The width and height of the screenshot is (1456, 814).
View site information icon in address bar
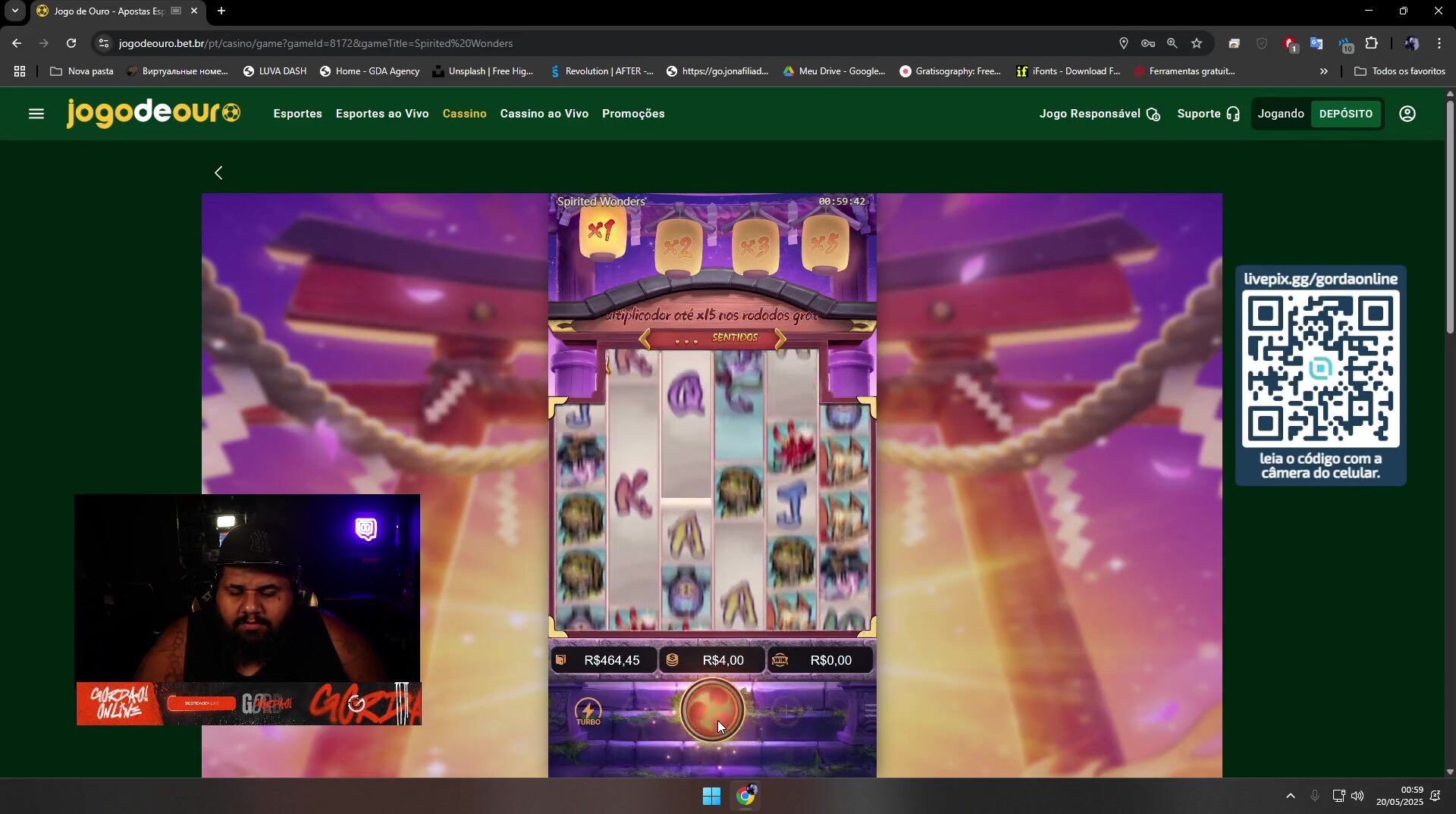[x=104, y=43]
